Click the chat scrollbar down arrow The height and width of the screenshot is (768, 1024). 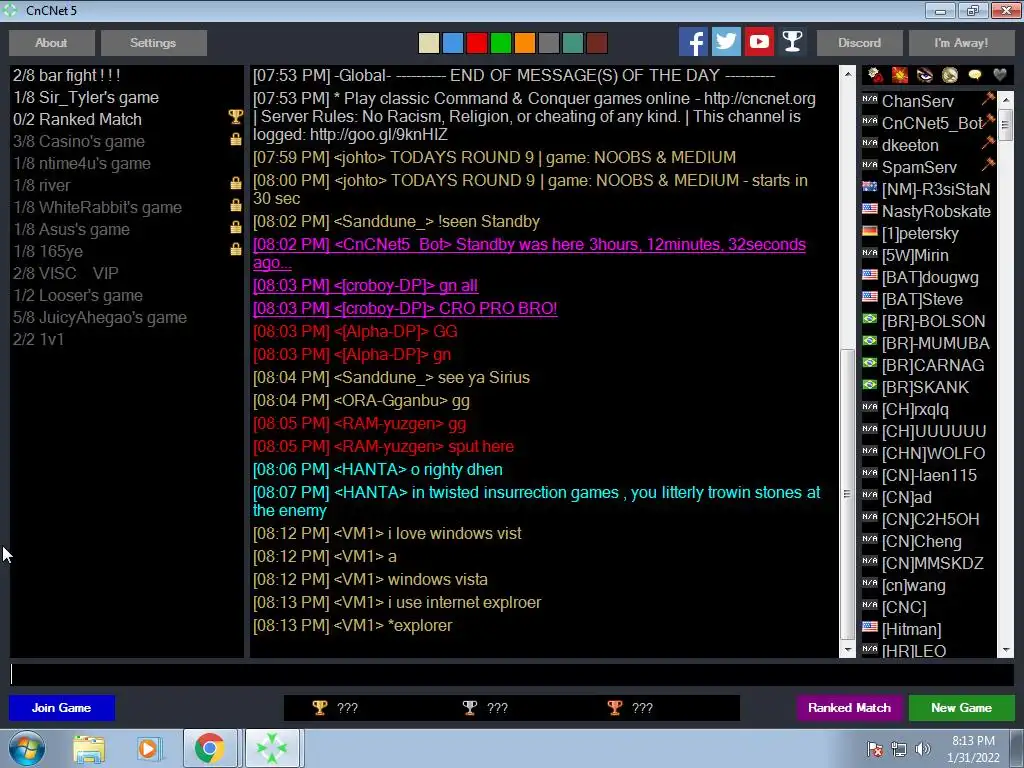point(848,650)
